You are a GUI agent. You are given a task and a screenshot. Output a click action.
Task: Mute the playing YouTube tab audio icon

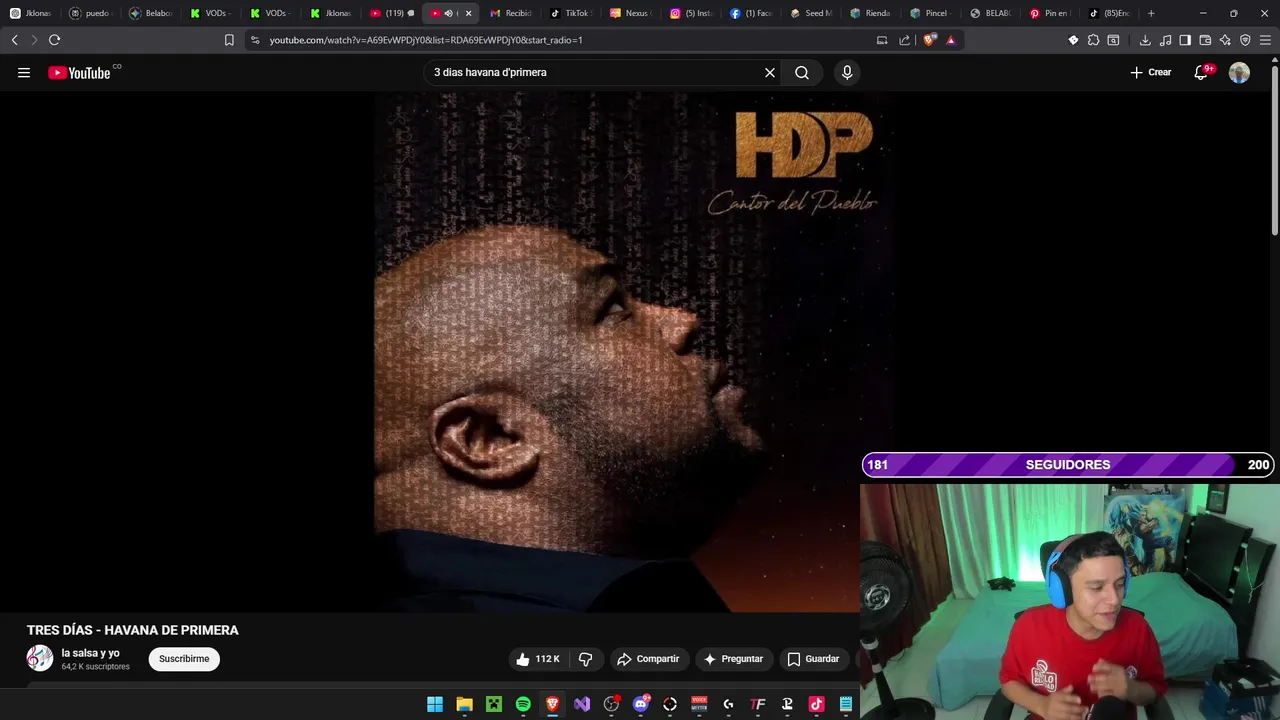click(x=448, y=13)
